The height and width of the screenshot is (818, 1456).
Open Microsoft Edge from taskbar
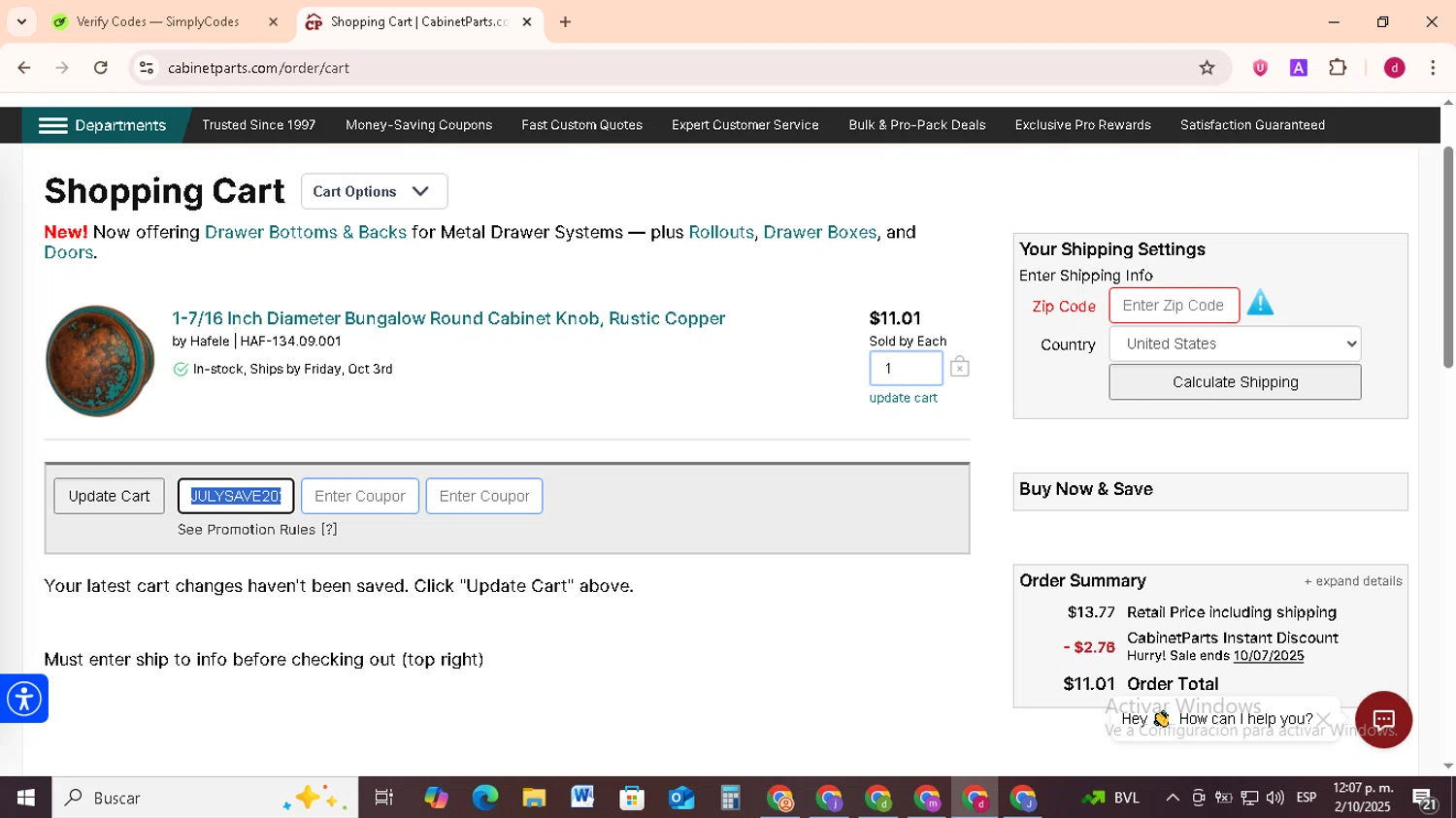(484, 798)
